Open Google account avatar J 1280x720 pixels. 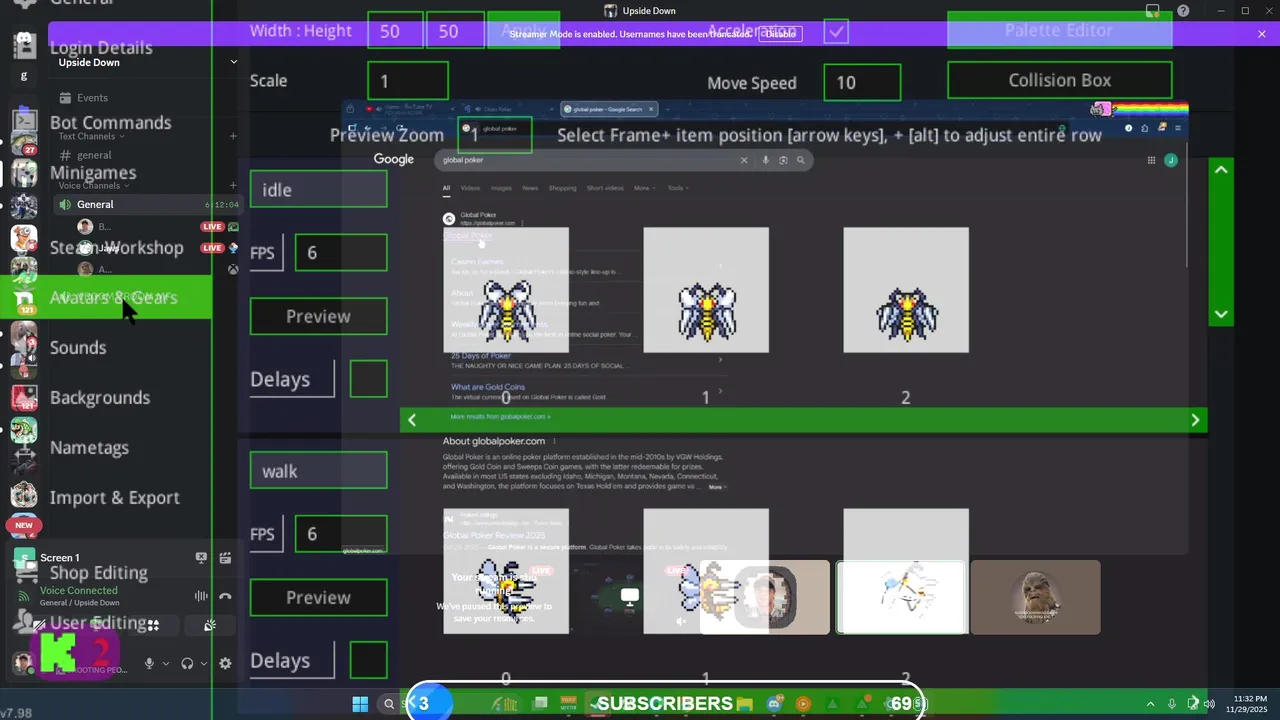pos(1171,160)
